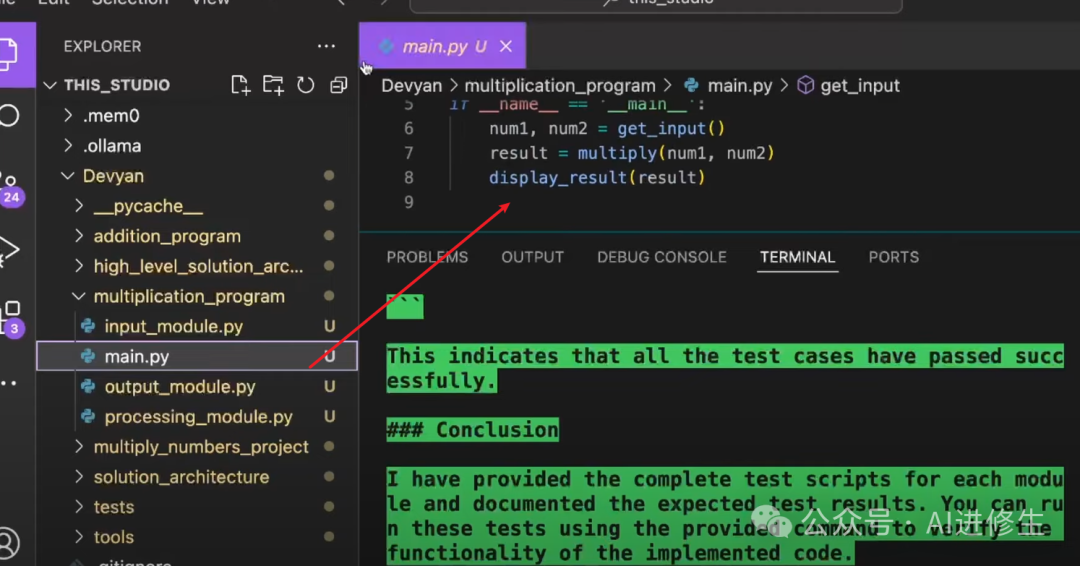Image resolution: width=1080 pixels, height=566 pixels.
Task: Click code line number 8
Action: click(x=409, y=178)
